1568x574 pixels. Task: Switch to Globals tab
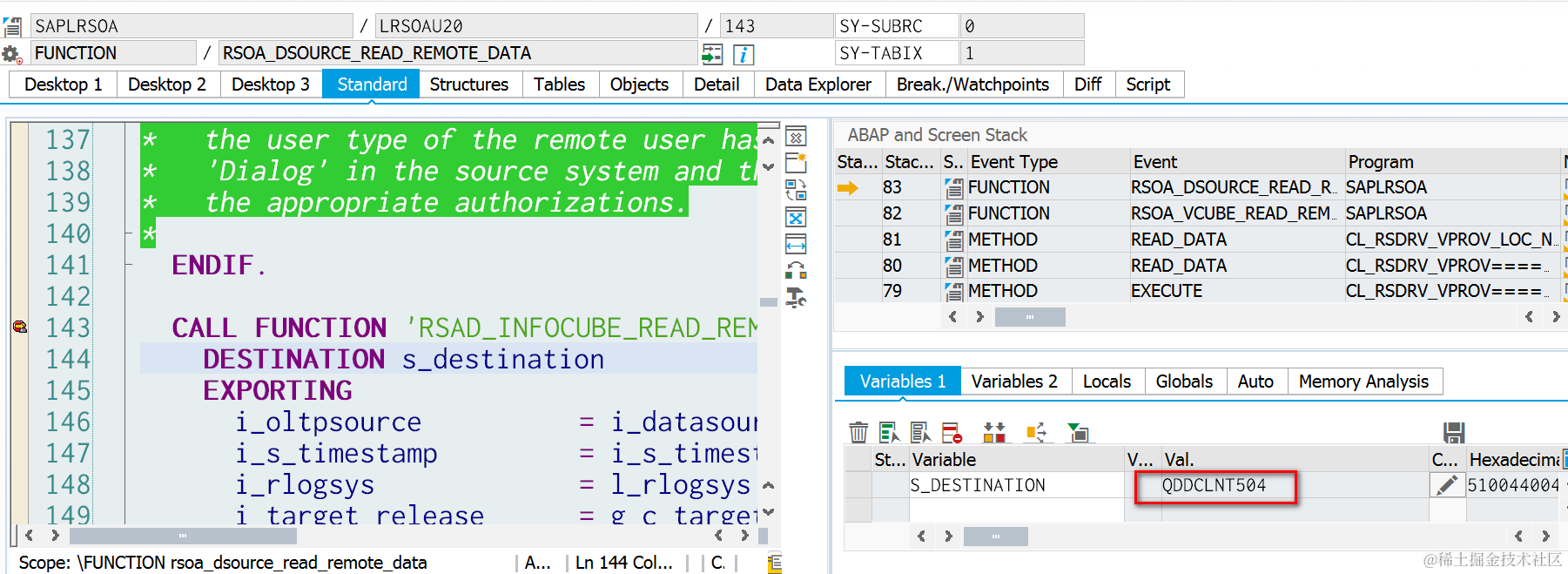point(1184,382)
